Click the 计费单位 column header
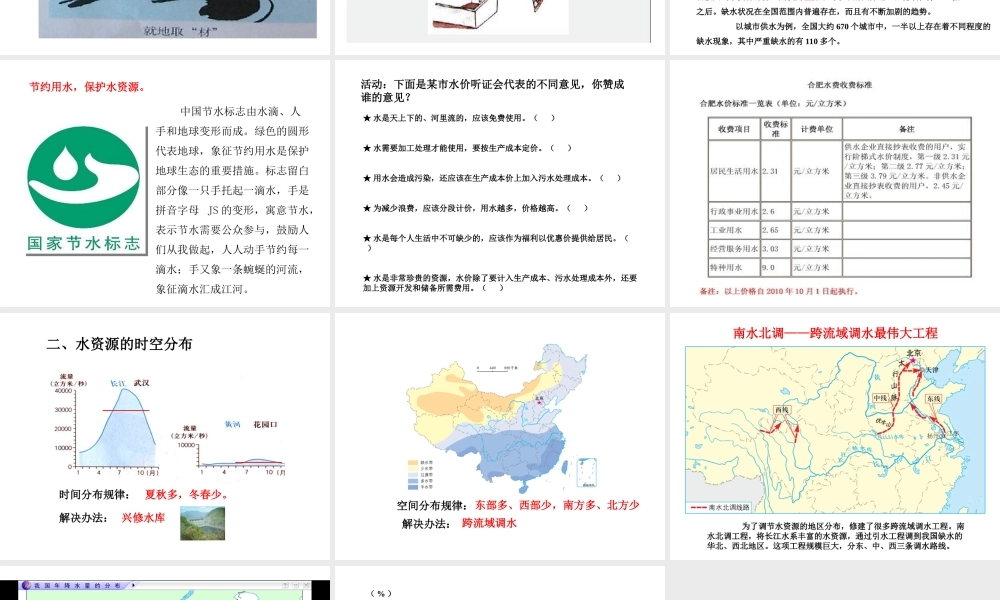This screenshot has width=1000, height=600. pos(817,129)
